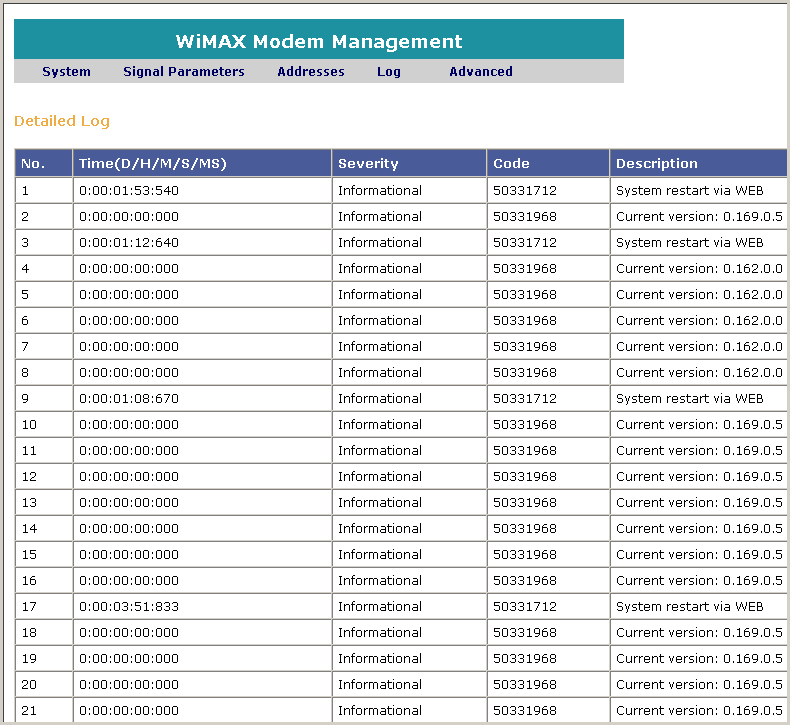Select code 50331712 in log row 17
Image resolution: width=790 pixels, height=725 pixels.
pyautogui.click(x=525, y=606)
